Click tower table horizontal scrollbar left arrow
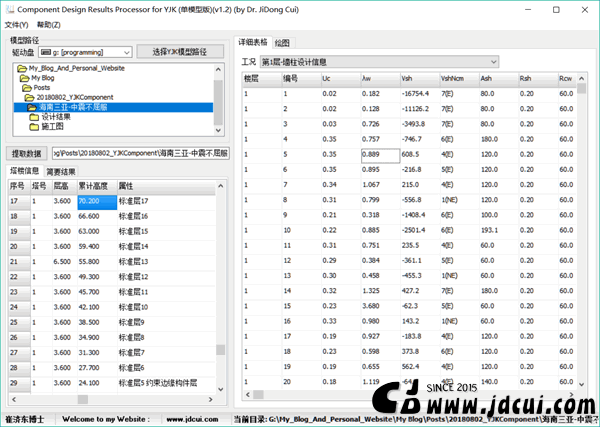 tap(14, 399)
